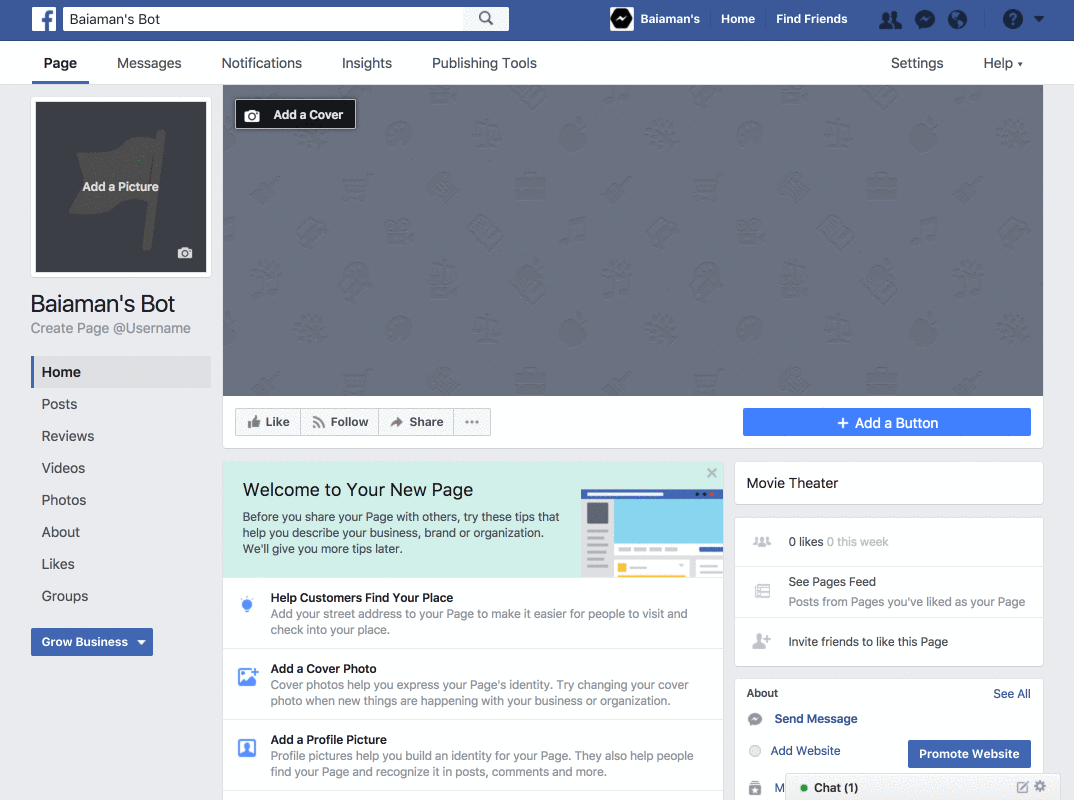Click the help question mark icon
This screenshot has height=800, width=1074.
click(1012, 19)
